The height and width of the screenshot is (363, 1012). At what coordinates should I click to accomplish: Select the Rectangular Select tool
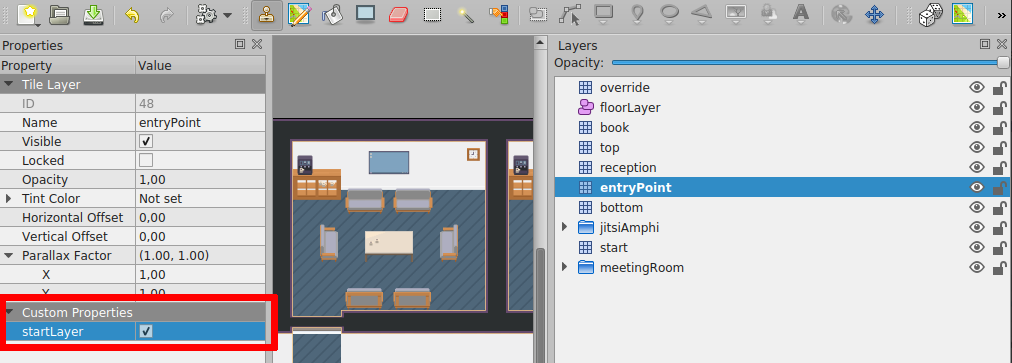[x=432, y=14]
